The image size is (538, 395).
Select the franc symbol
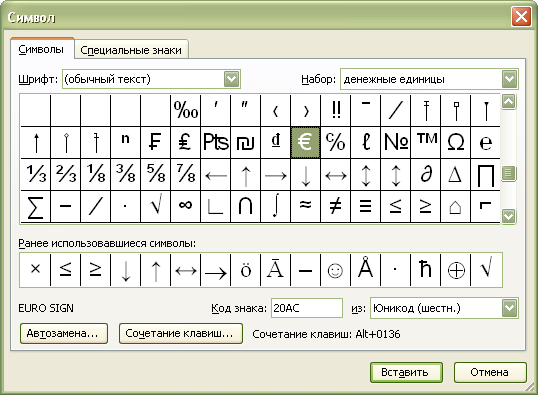(x=155, y=142)
